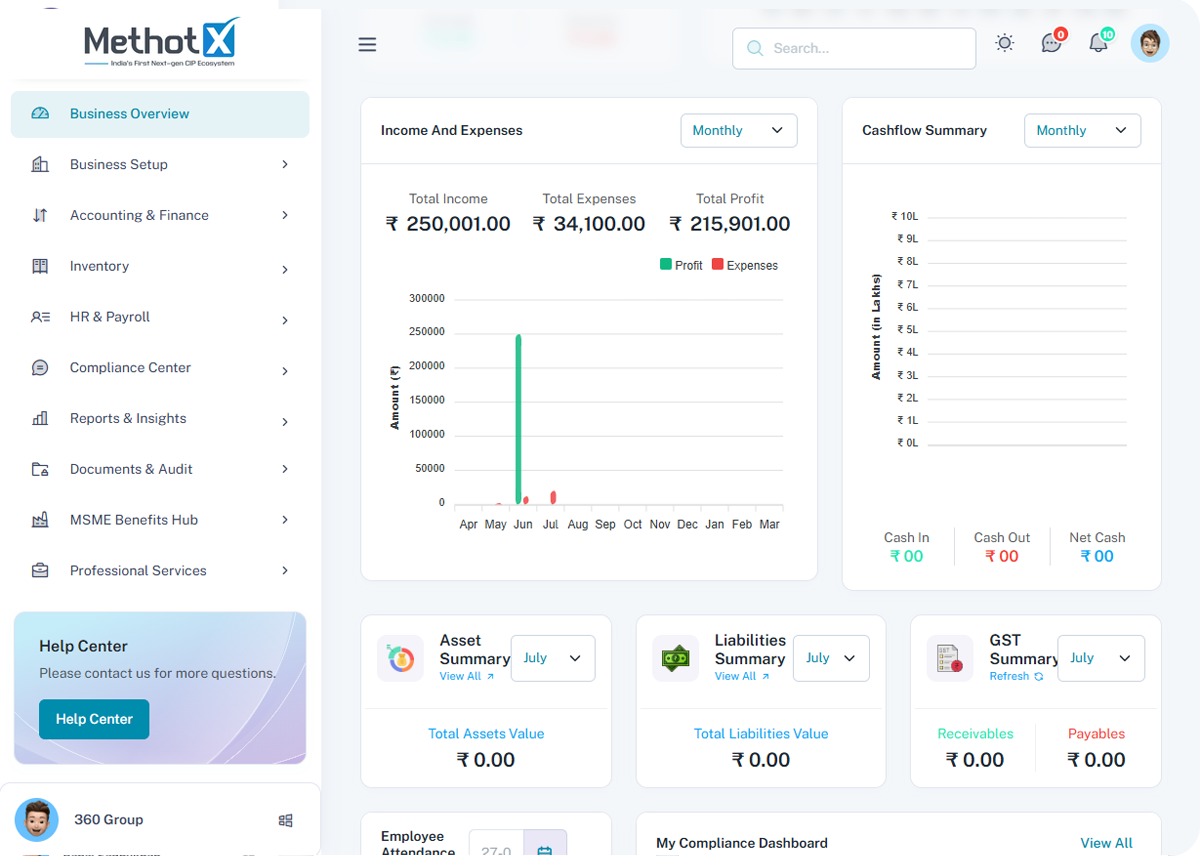This screenshot has width=1200, height=858.
Task: Click the GST Refresh sync icon
Action: click(1039, 677)
